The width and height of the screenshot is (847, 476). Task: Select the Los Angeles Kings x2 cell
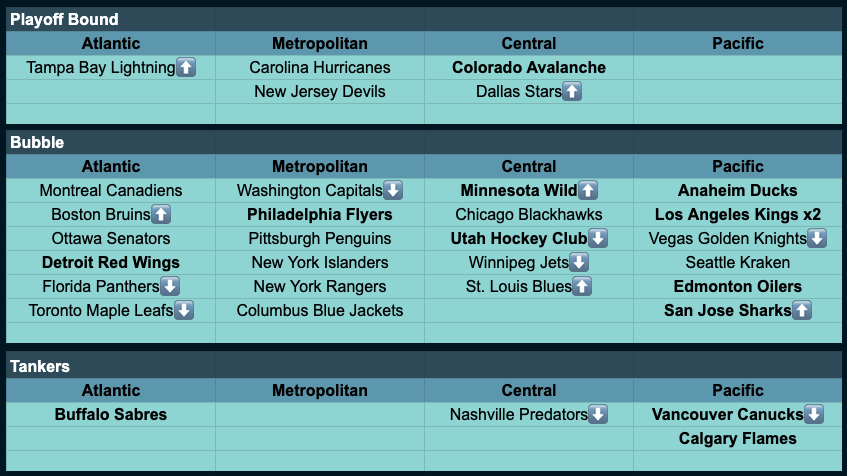click(x=738, y=214)
